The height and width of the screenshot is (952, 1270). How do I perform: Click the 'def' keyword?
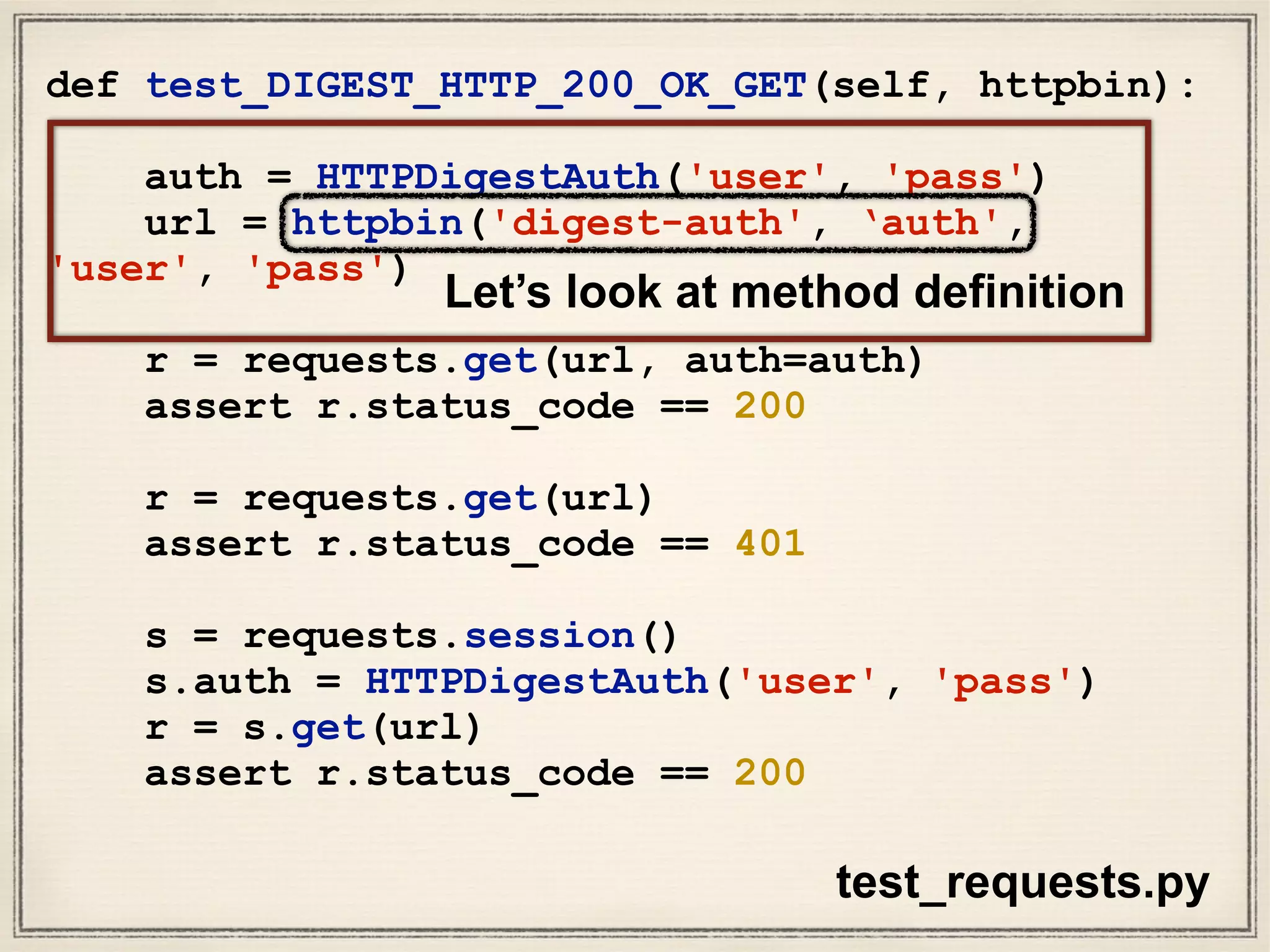81,86
